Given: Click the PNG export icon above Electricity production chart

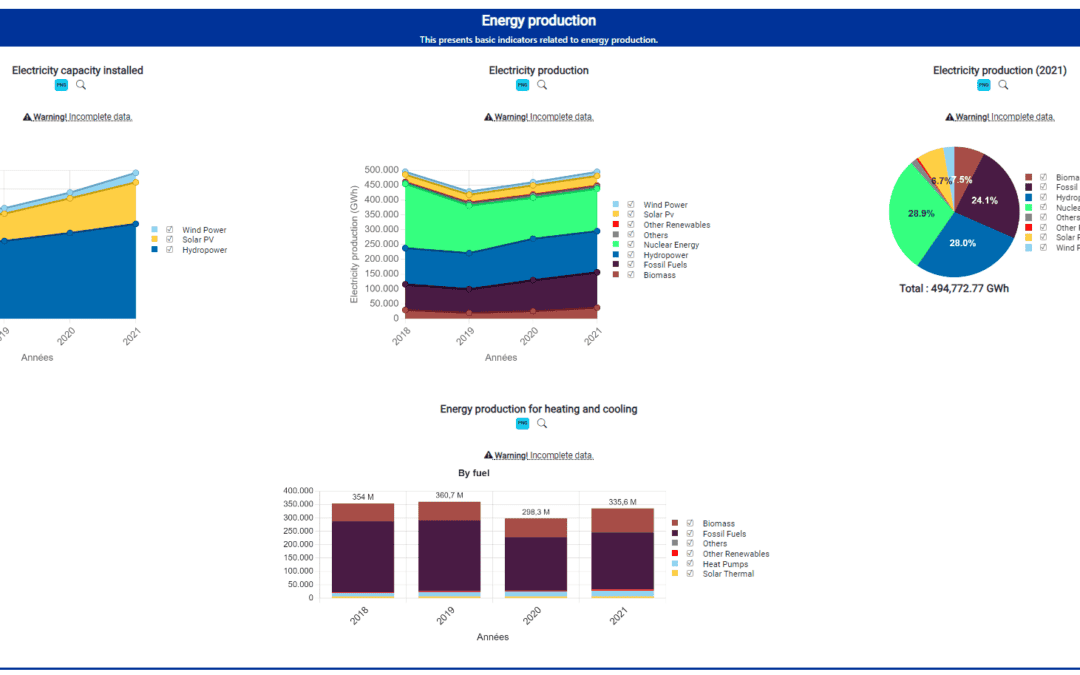Looking at the screenshot, I should click(x=521, y=85).
